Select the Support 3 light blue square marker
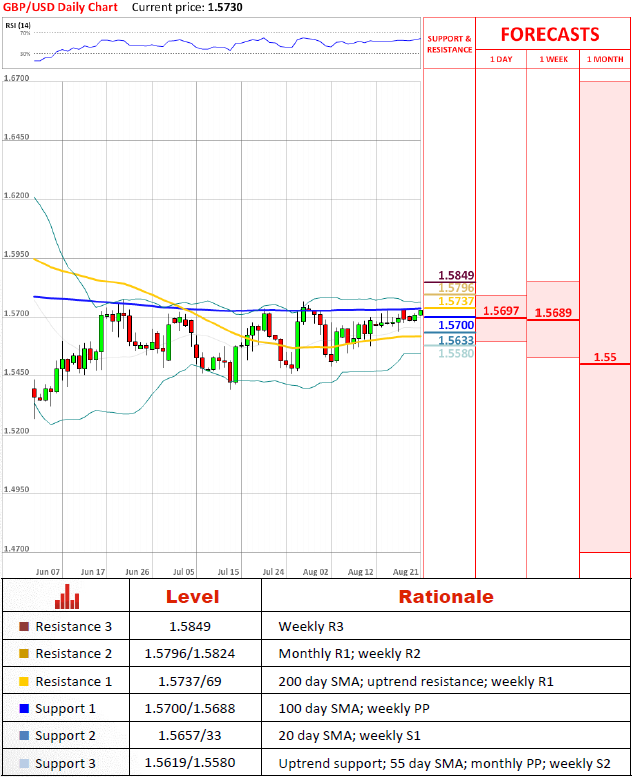 coord(24,763)
